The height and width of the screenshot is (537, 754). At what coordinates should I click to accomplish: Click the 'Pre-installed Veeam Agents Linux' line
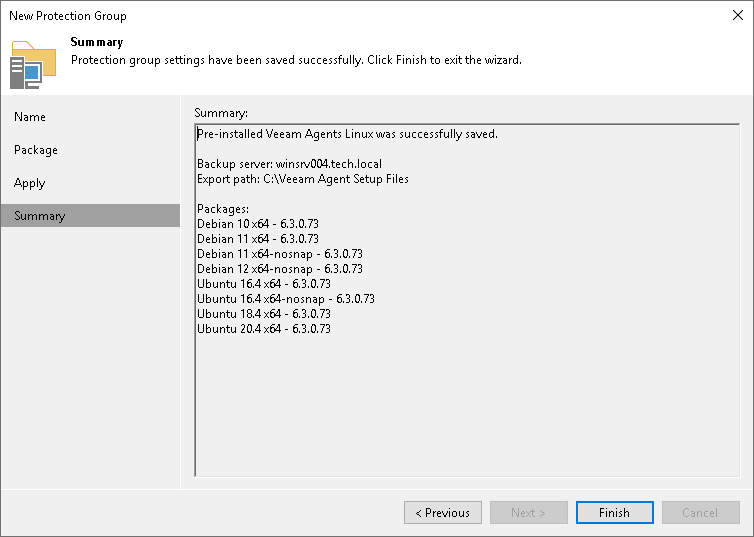(x=347, y=134)
